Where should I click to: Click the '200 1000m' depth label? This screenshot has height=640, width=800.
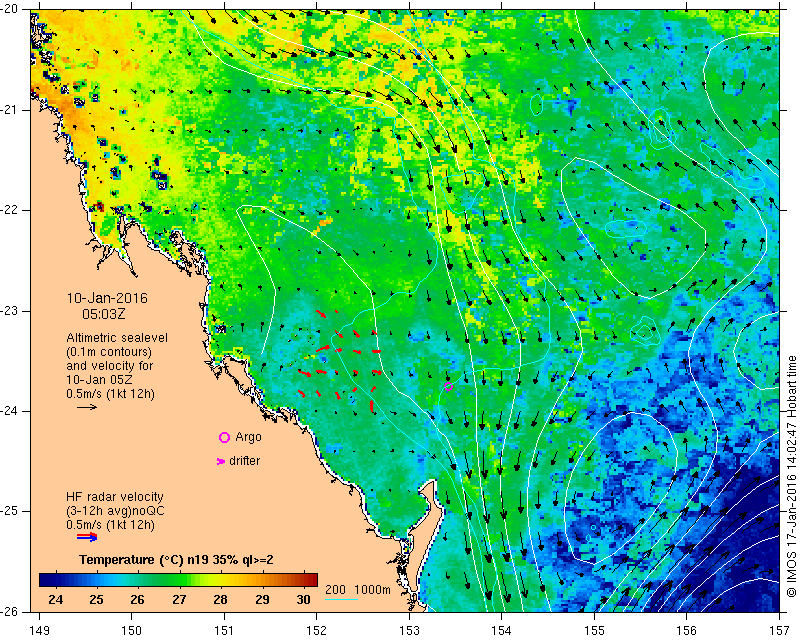click(x=358, y=590)
